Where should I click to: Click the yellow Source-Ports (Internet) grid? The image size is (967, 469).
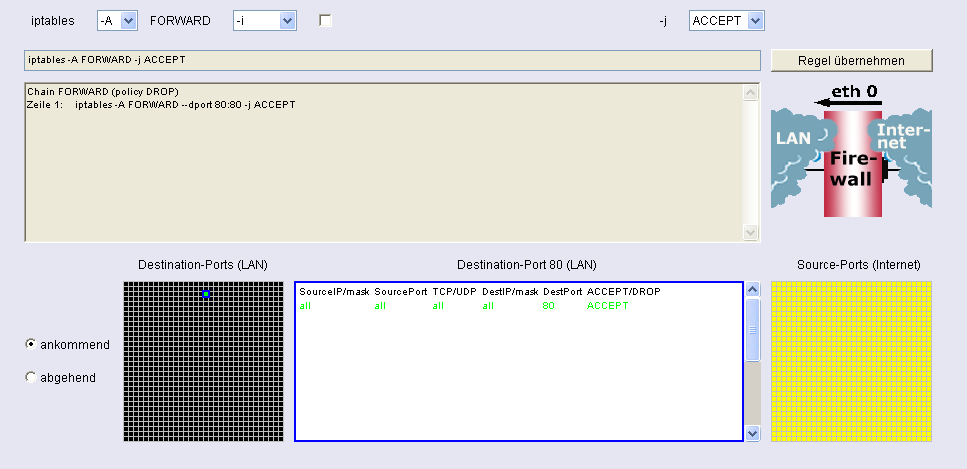[x=852, y=362]
